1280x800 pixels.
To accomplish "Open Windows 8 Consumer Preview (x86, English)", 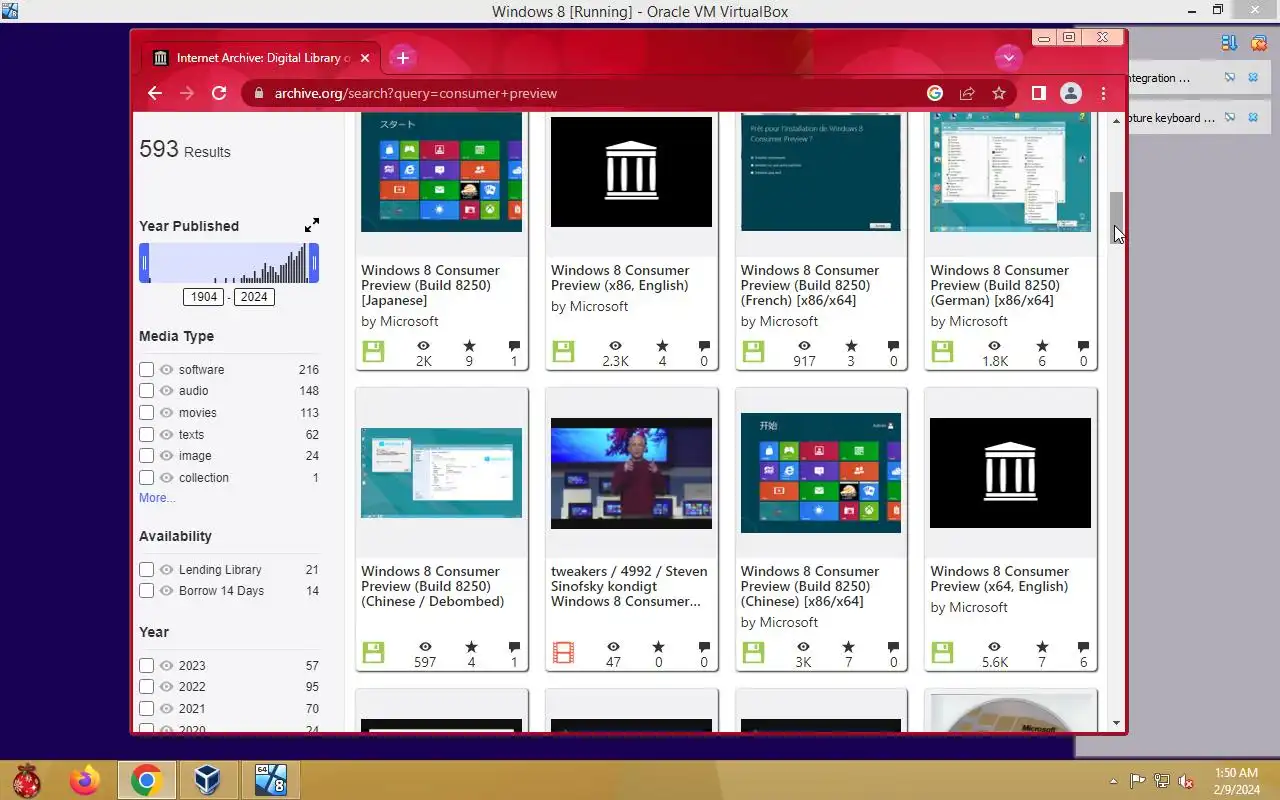I will click(620, 278).
